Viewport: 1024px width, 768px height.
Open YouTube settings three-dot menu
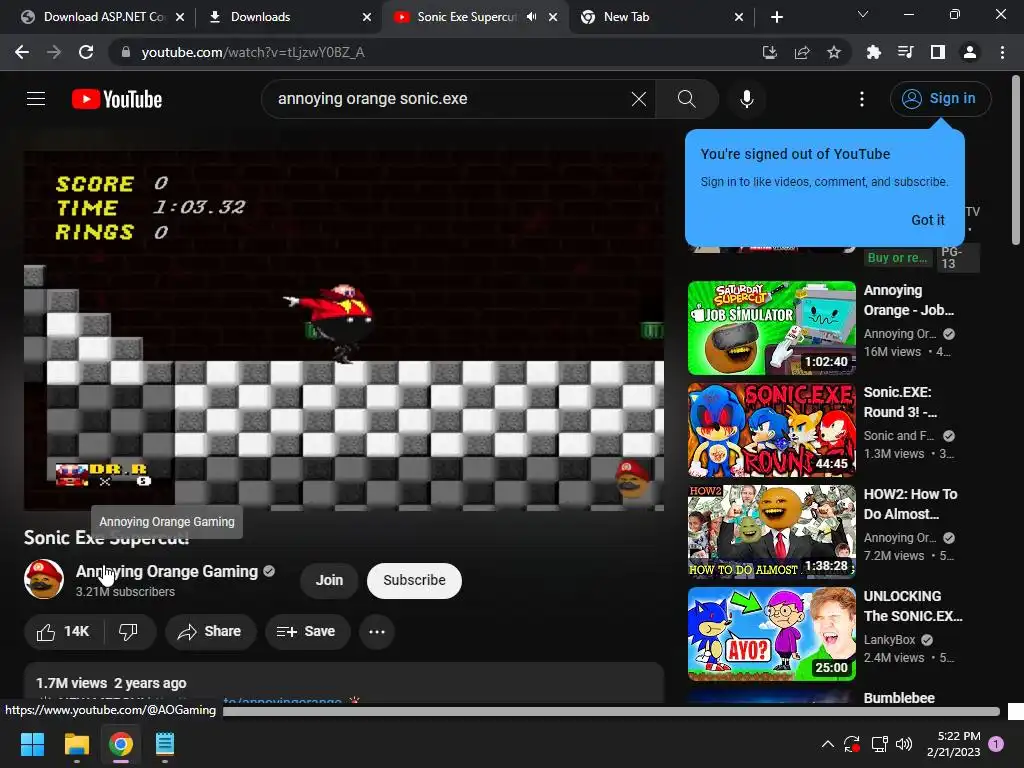[861, 99]
